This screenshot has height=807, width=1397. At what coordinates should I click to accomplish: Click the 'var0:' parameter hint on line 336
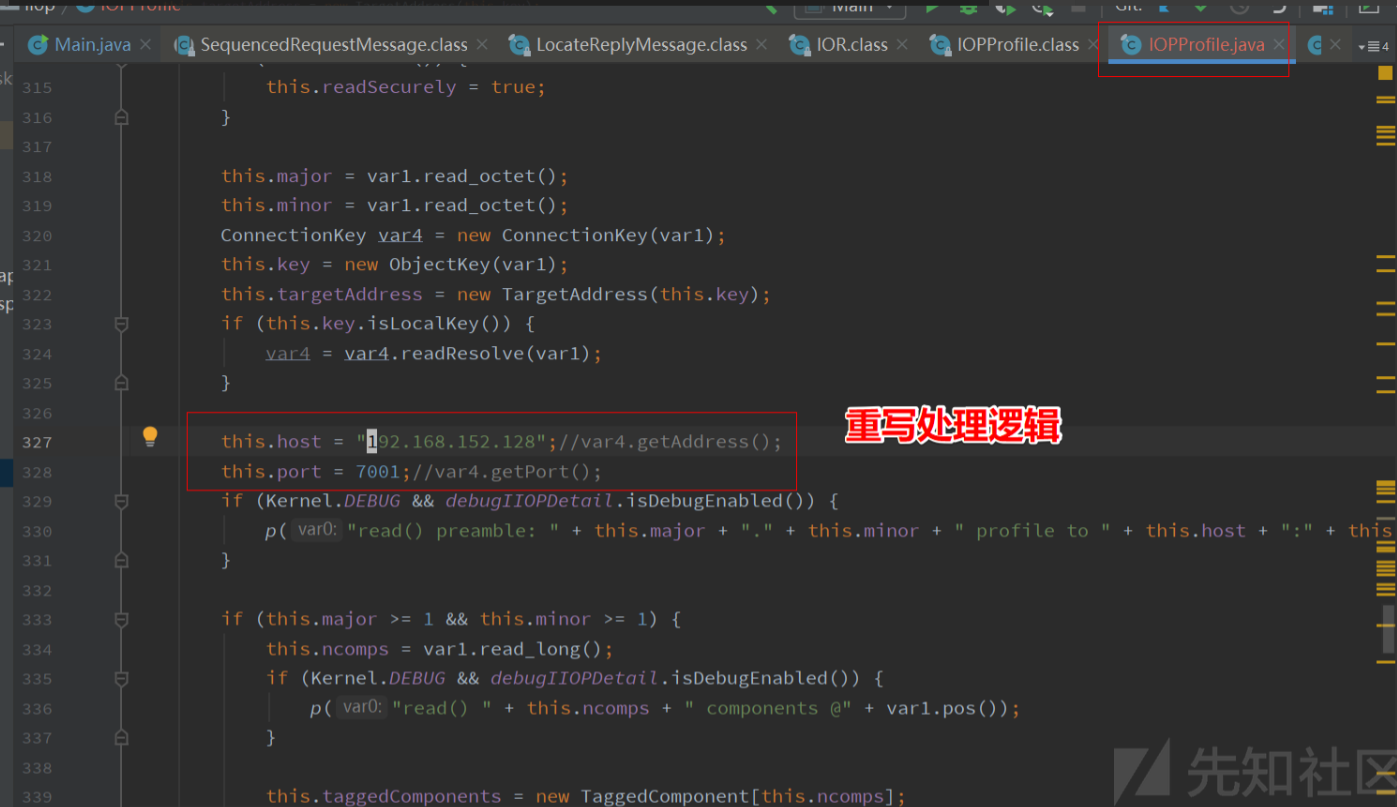click(x=362, y=708)
